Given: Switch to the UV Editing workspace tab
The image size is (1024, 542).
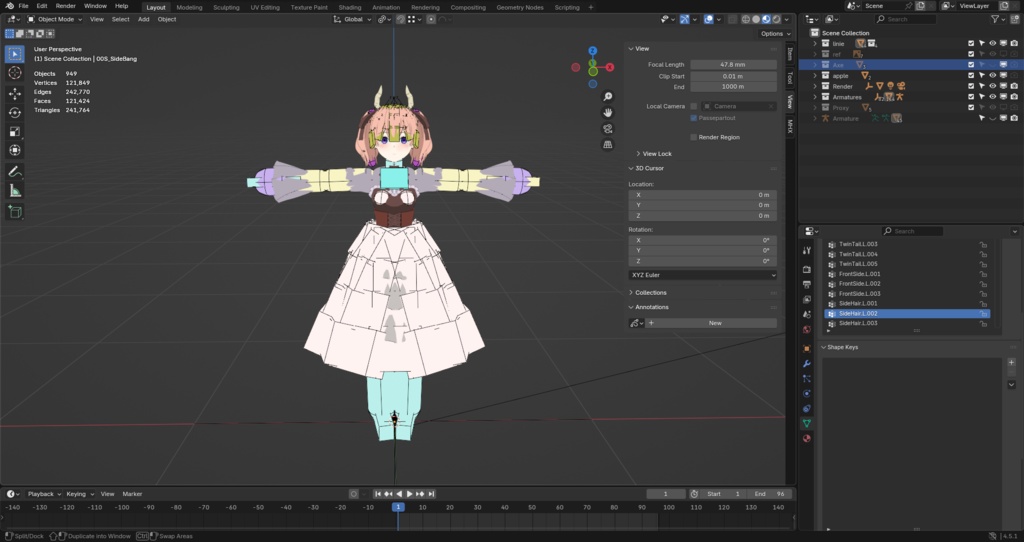Looking at the screenshot, I should point(264,7).
